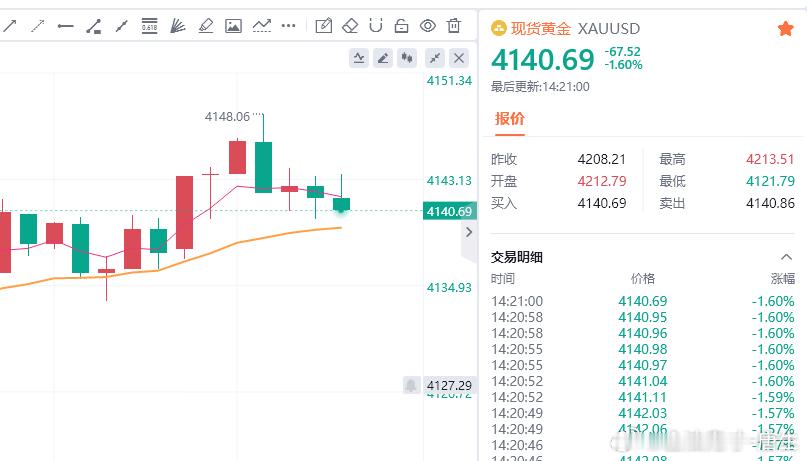Select trade row priced 4140.98
Screen dimensions: 807x461
coord(642,349)
